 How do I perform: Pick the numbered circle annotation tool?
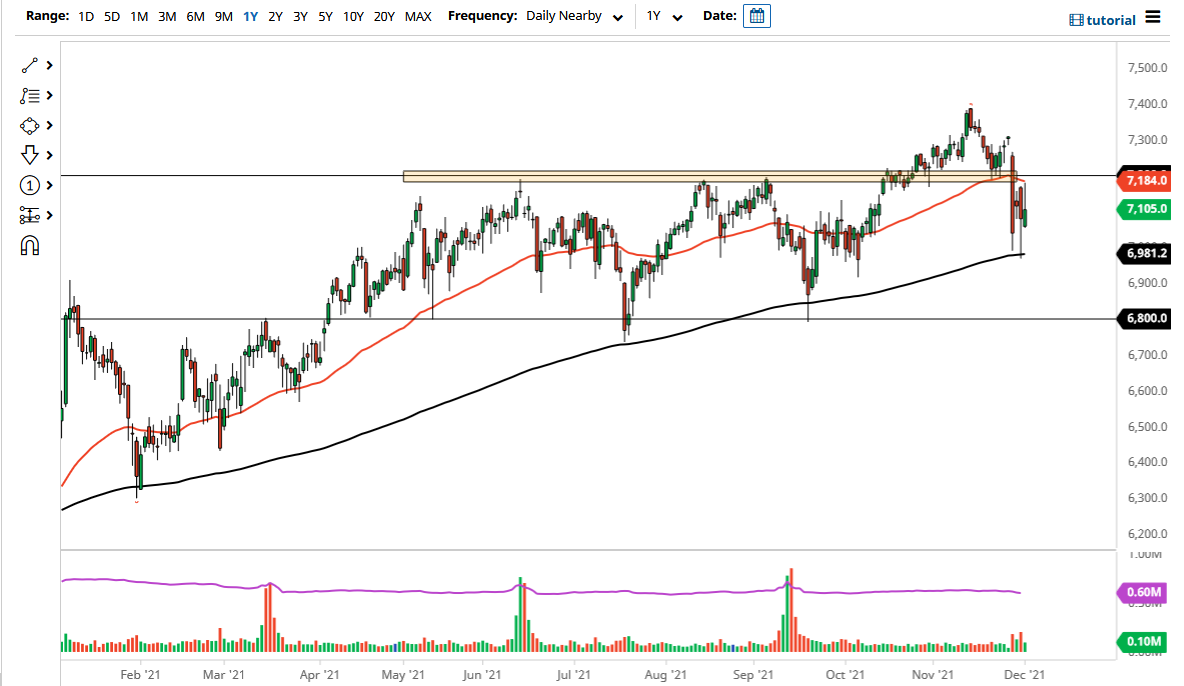[x=28, y=185]
